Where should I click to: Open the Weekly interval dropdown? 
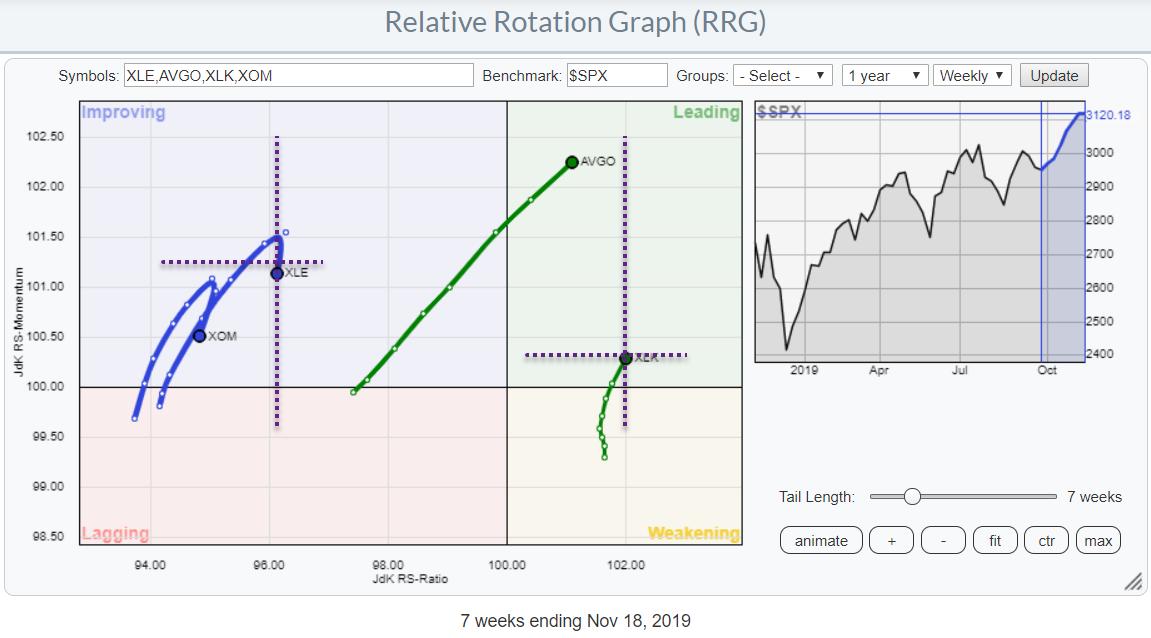(x=972, y=76)
